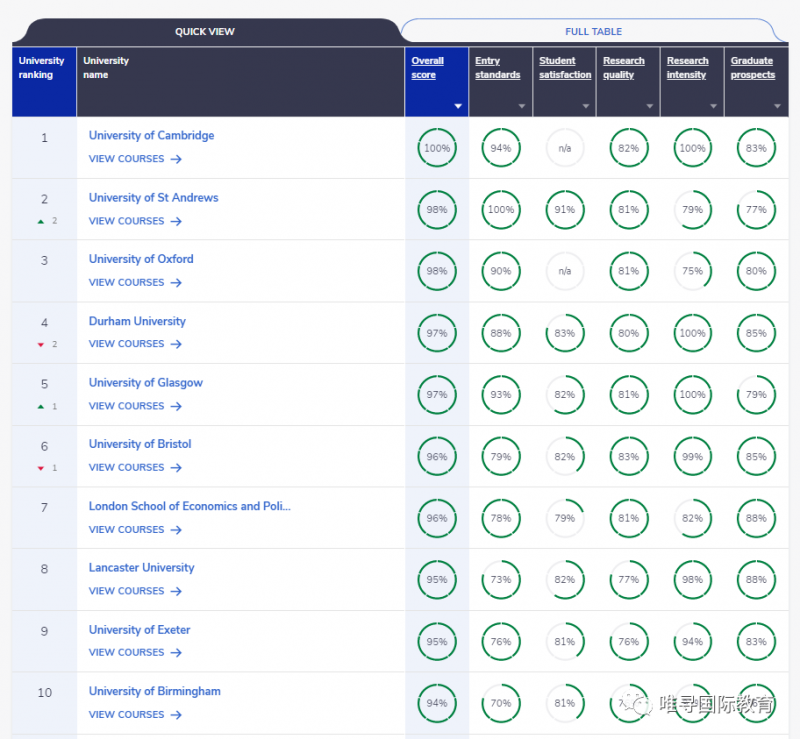Click Lancaster's 98% research intensity circle
This screenshot has width=800, height=739.
(692, 580)
